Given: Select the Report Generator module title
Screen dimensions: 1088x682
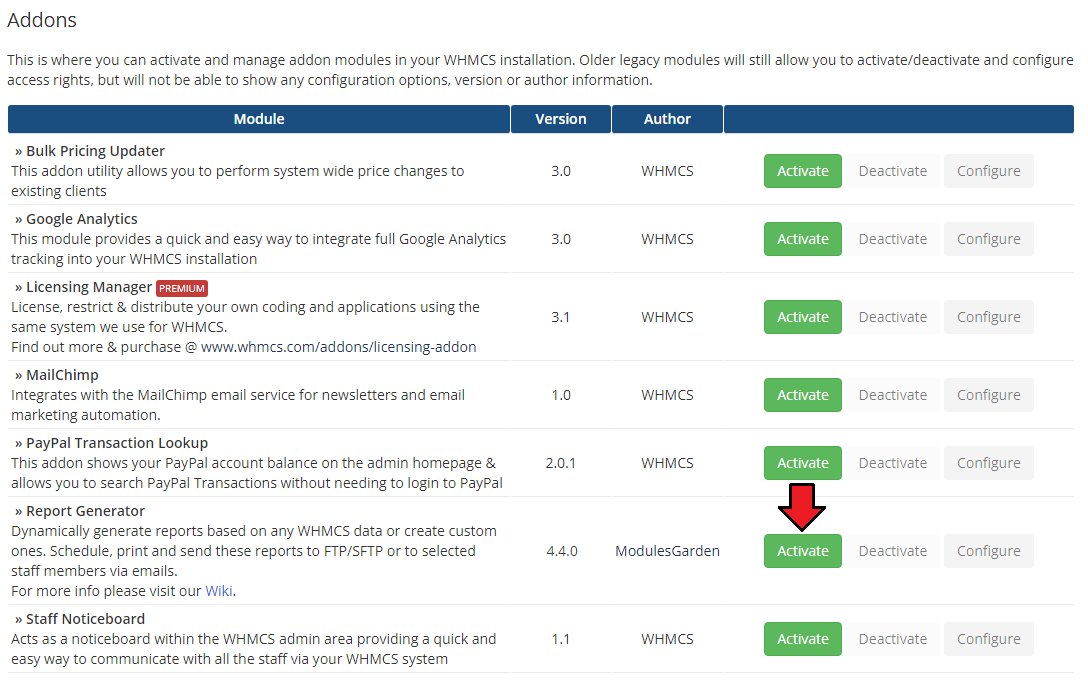Looking at the screenshot, I should coord(85,511).
